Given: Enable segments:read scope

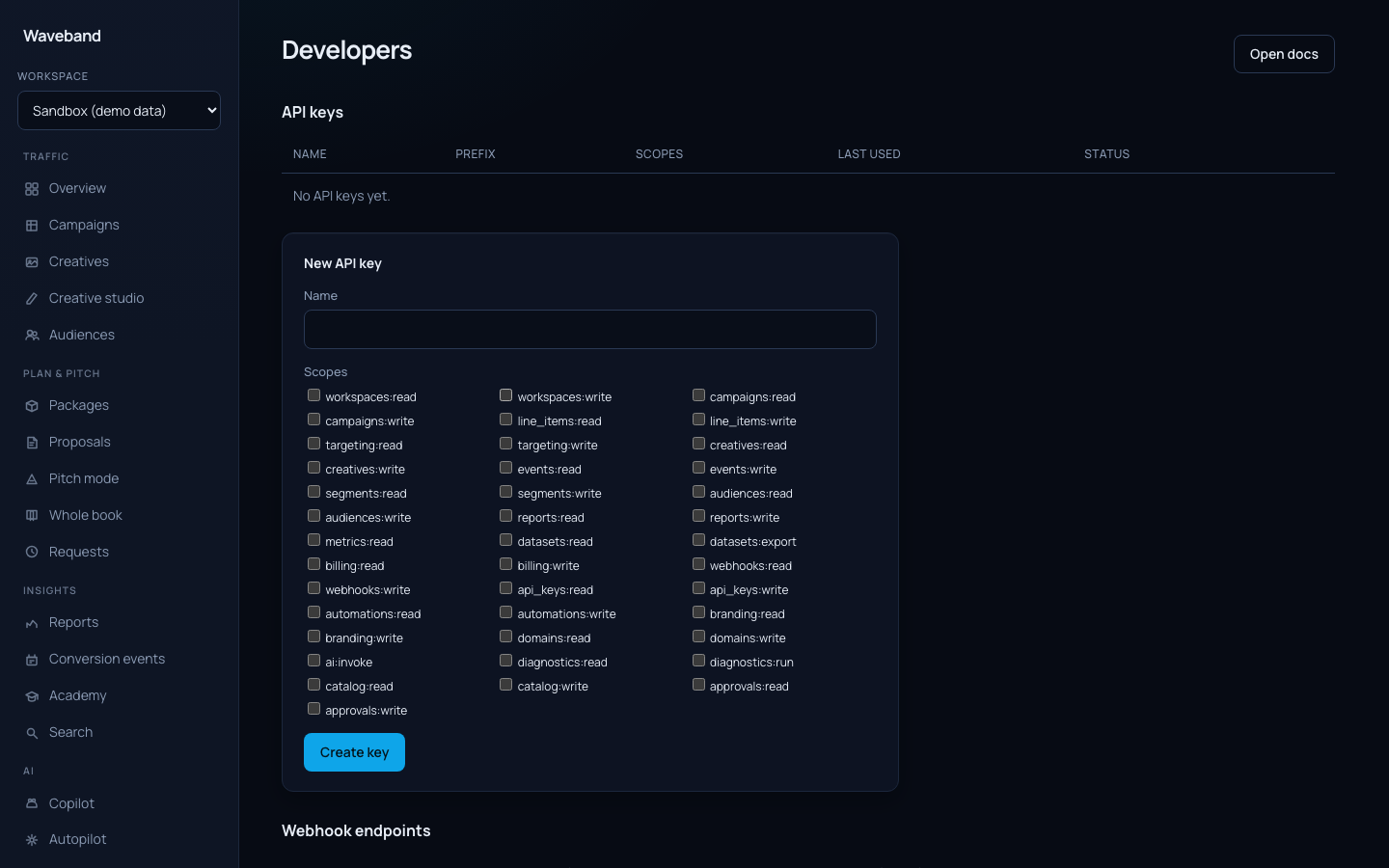Looking at the screenshot, I should (x=313, y=492).
